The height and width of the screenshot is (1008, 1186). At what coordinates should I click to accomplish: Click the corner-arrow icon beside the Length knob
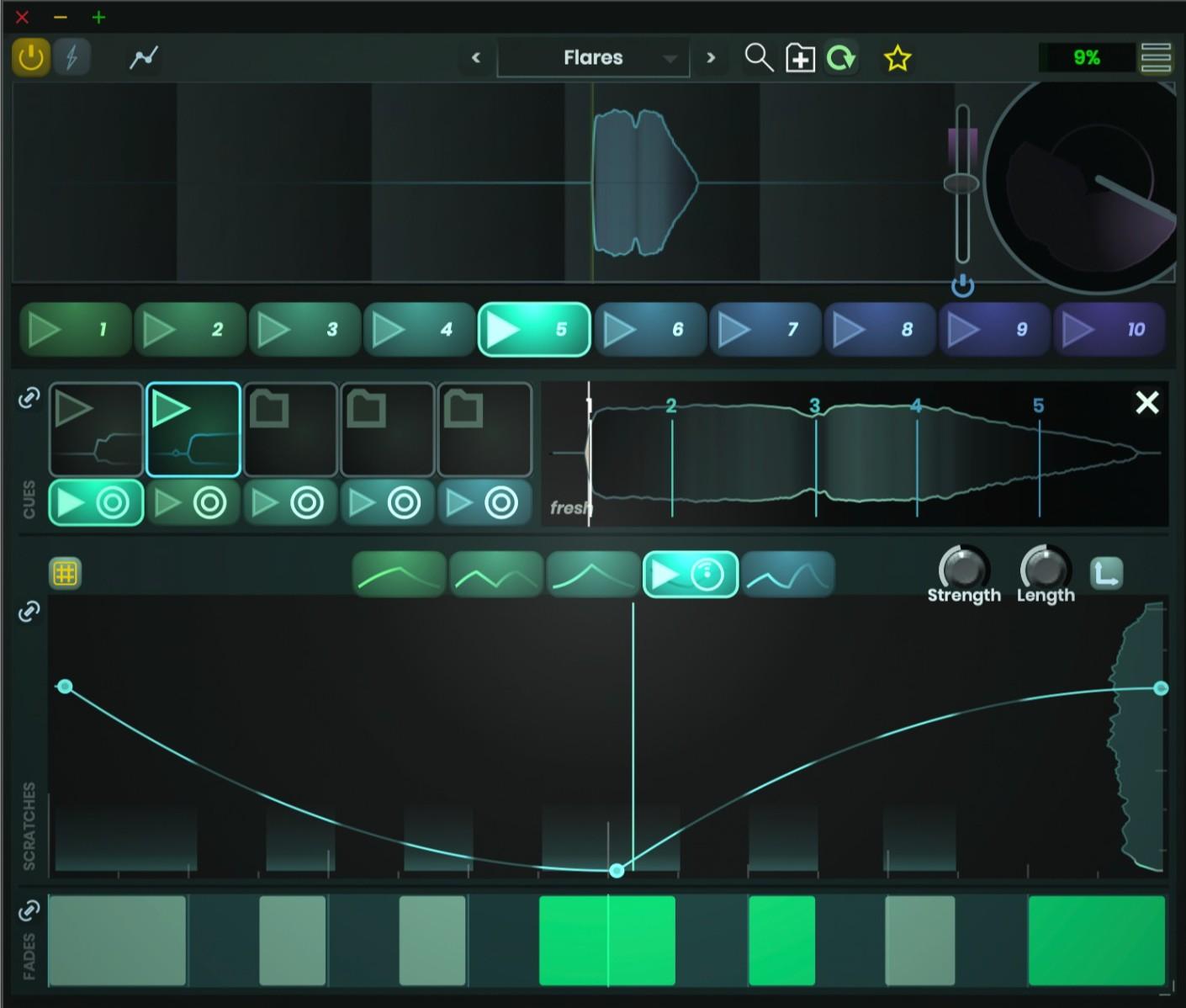(x=1107, y=573)
